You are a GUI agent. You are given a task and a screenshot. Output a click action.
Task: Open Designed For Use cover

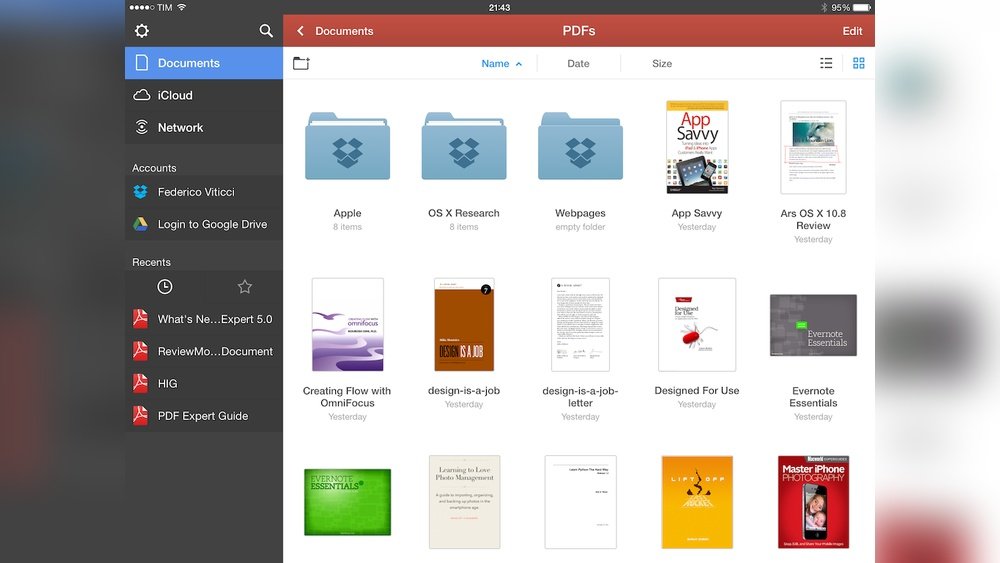click(697, 325)
